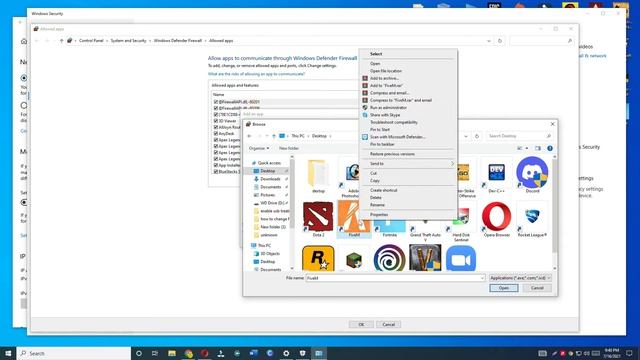This screenshot has width=640, height=360.
Task: Click the help icon in Browse dialog
Action: pyautogui.click(x=550, y=148)
